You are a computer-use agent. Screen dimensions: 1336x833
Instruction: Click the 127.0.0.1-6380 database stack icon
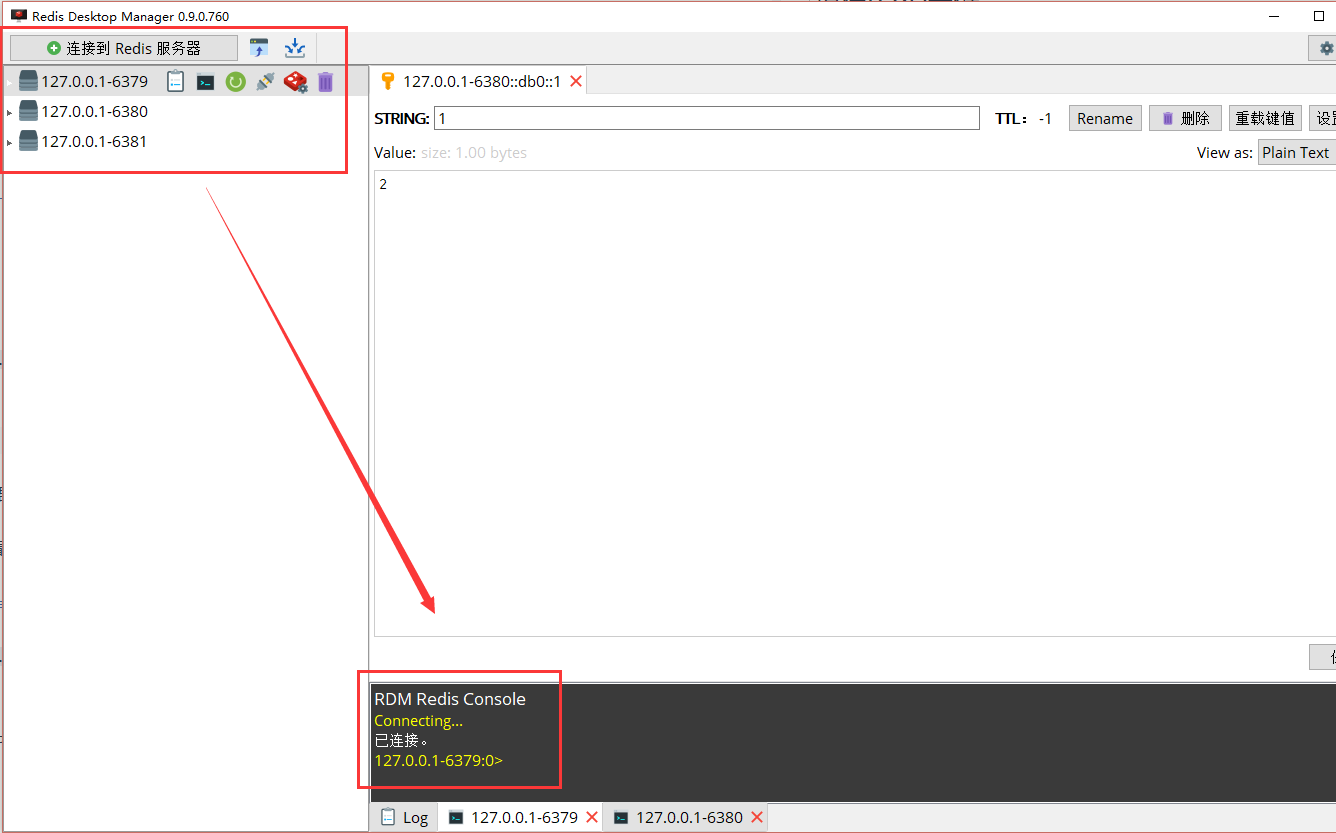28,112
